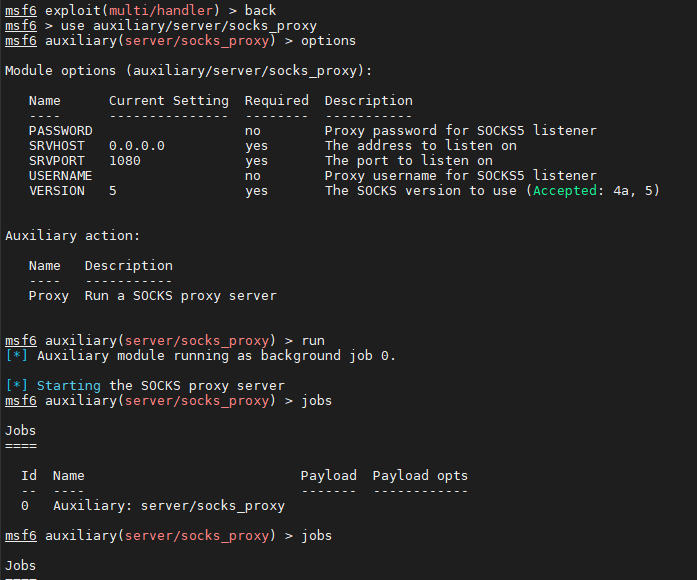Viewport: 697px width, 580px height.
Task: Click 'Description' header in module options table
Action: click(x=369, y=101)
